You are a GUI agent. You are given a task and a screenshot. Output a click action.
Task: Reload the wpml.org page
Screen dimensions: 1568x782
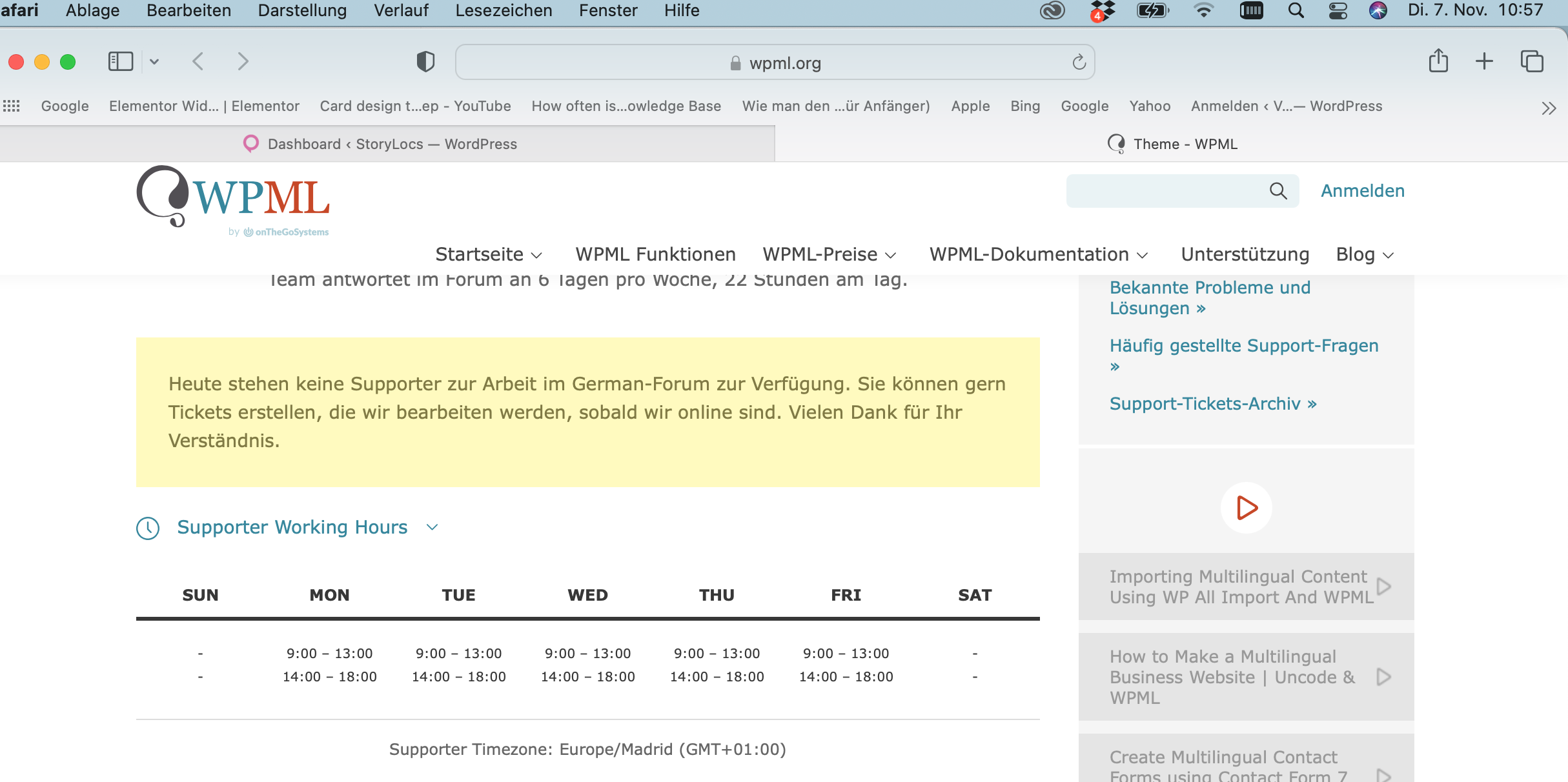click(1079, 63)
